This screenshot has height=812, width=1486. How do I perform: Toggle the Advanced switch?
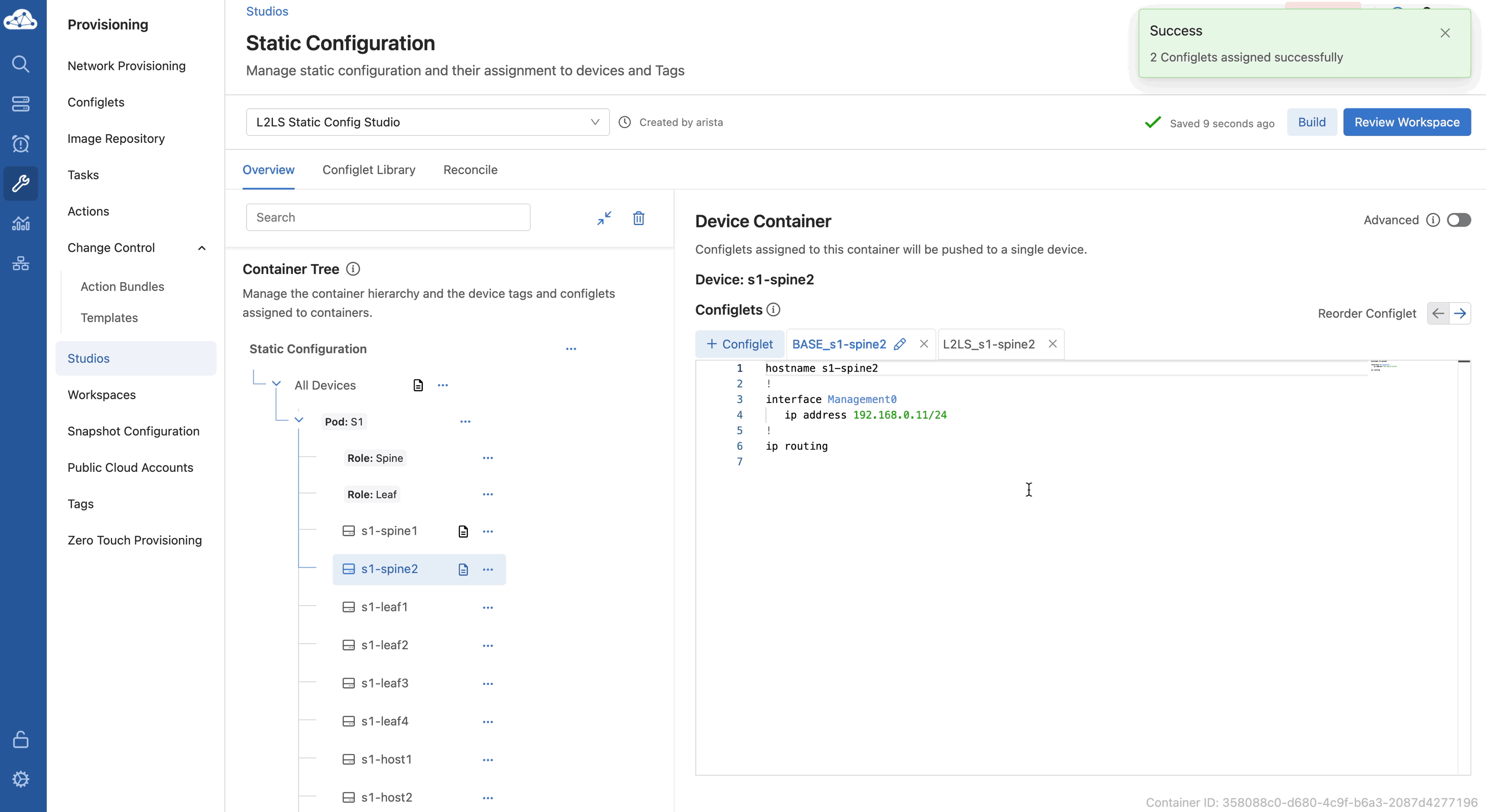click(x=1458, y=220)
